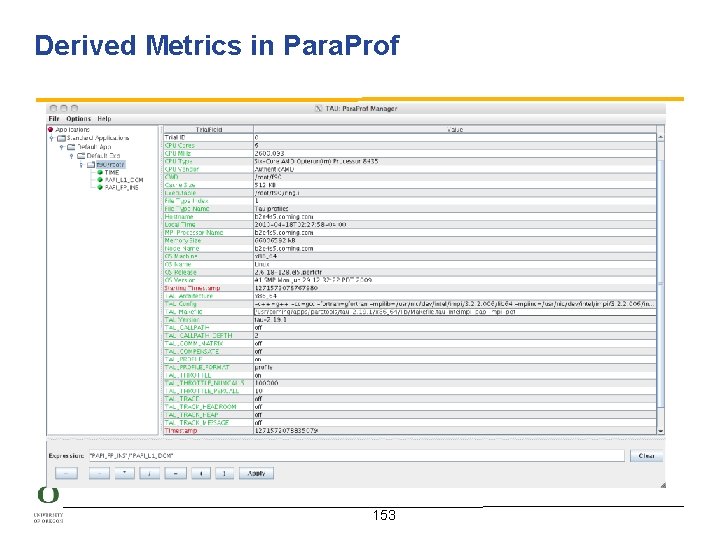Click the Default Exp folder icon

pos(81,156)
